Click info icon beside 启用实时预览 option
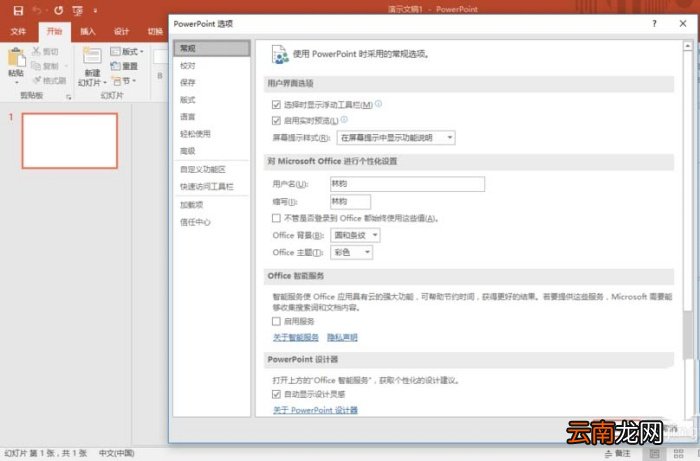This screenshot has width=700, height=461. [344, 120]
